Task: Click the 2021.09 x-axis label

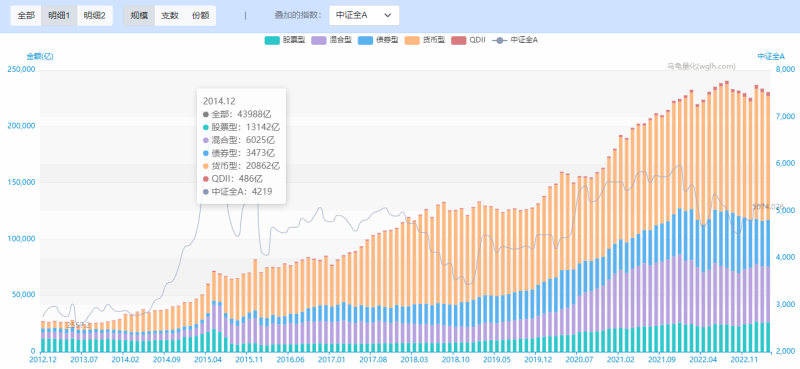Action: pyautogui.click(x=660, y=360)
